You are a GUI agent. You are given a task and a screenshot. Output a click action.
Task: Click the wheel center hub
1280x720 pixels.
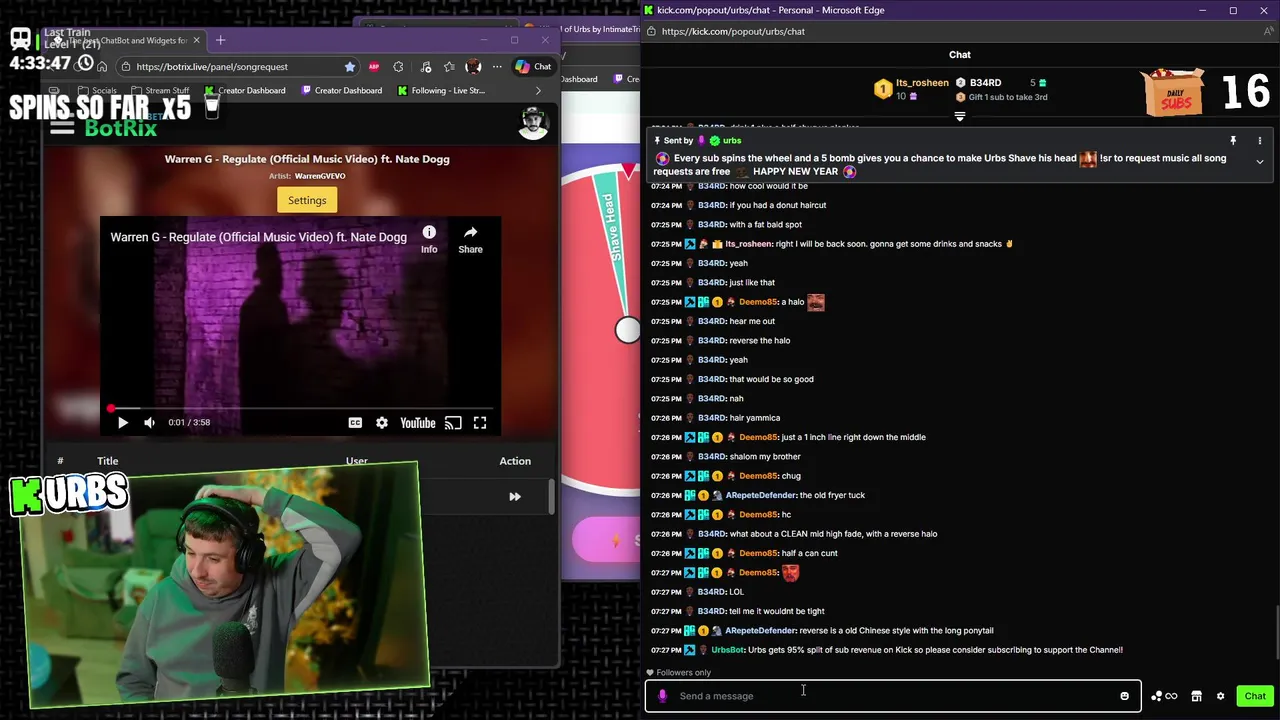point(628,330)
